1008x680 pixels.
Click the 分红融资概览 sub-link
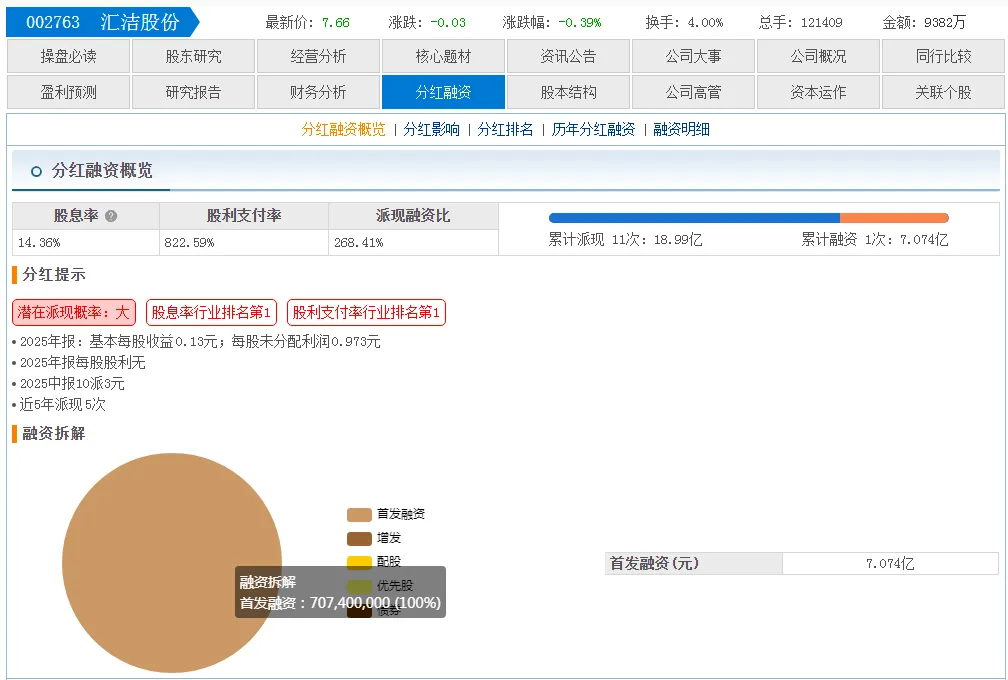pyautogui.click(x=343, y=129)
